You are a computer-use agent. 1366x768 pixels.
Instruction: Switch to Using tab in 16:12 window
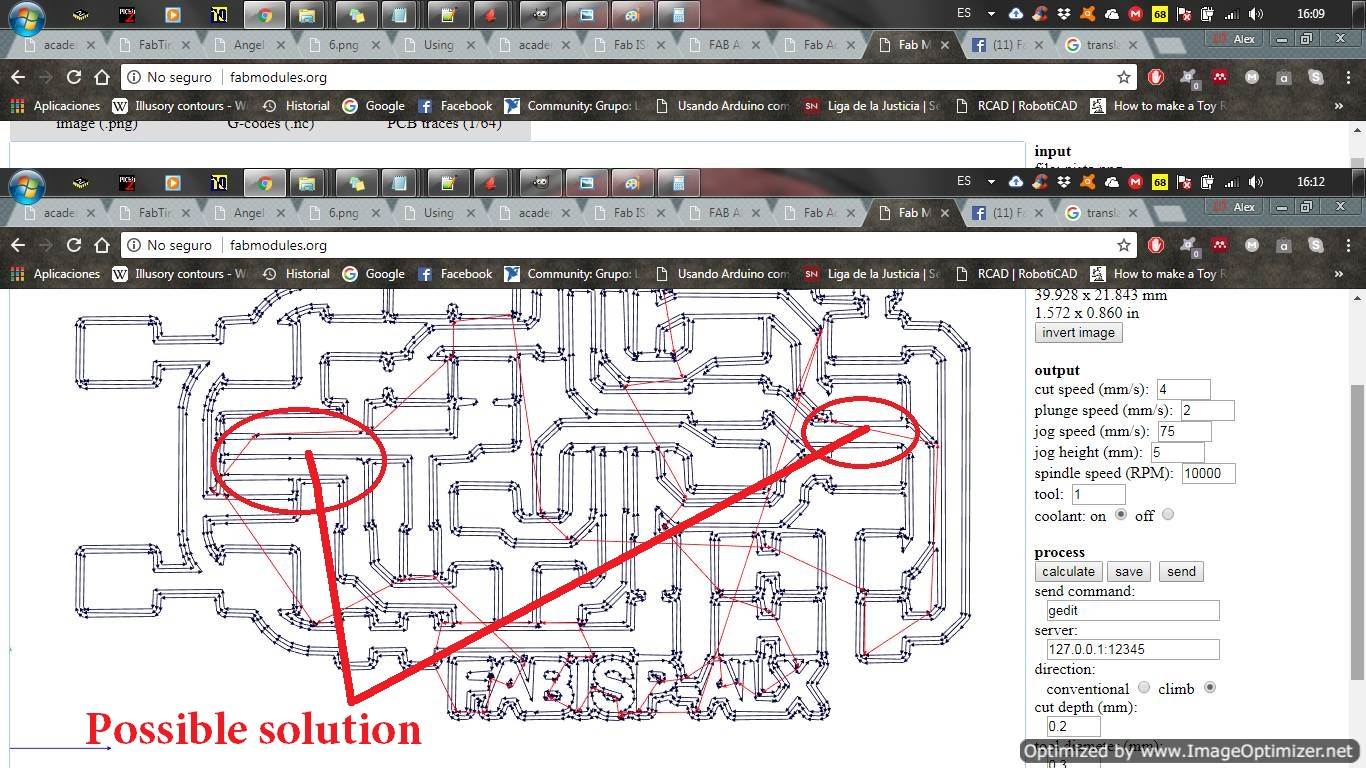pyautogui.click(x=438, y=213)
